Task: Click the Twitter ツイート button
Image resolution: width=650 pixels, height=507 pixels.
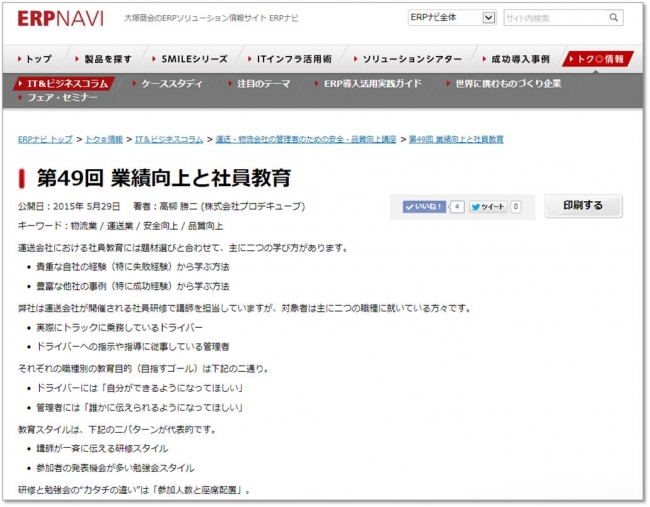Action: tap(488, 206)
